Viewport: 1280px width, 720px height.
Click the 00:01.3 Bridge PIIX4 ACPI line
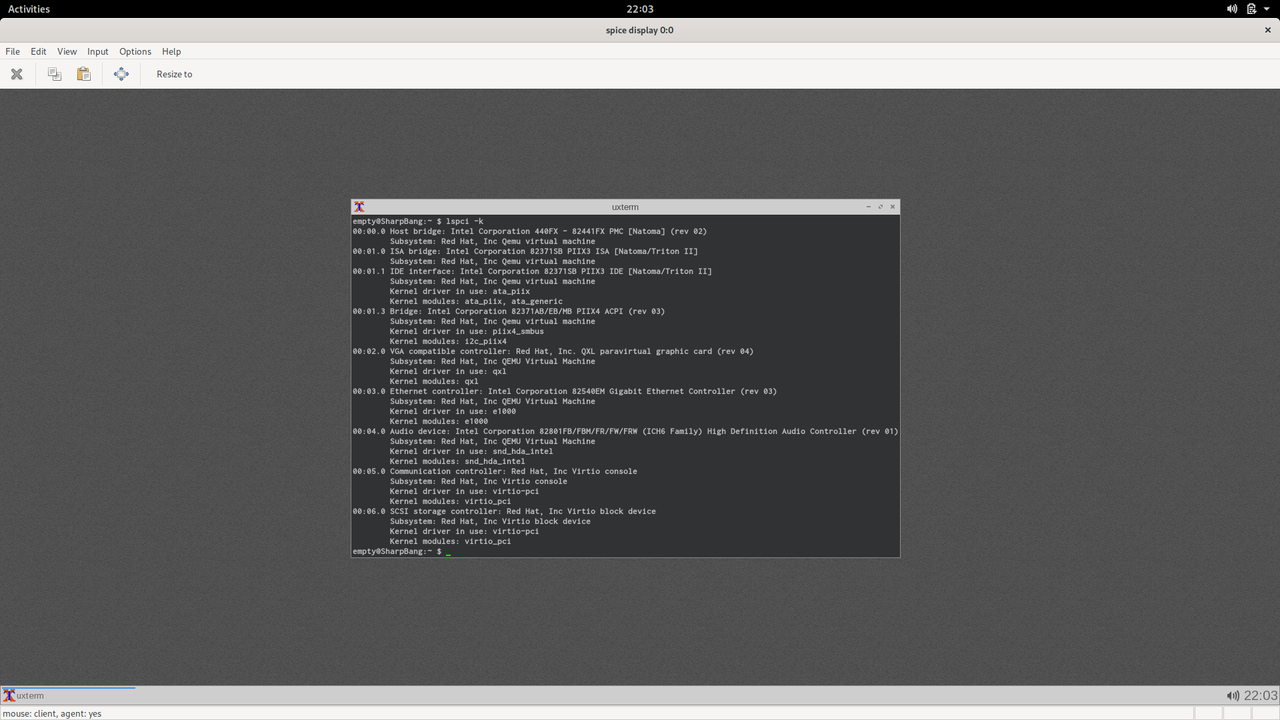(x=508, y=311)
